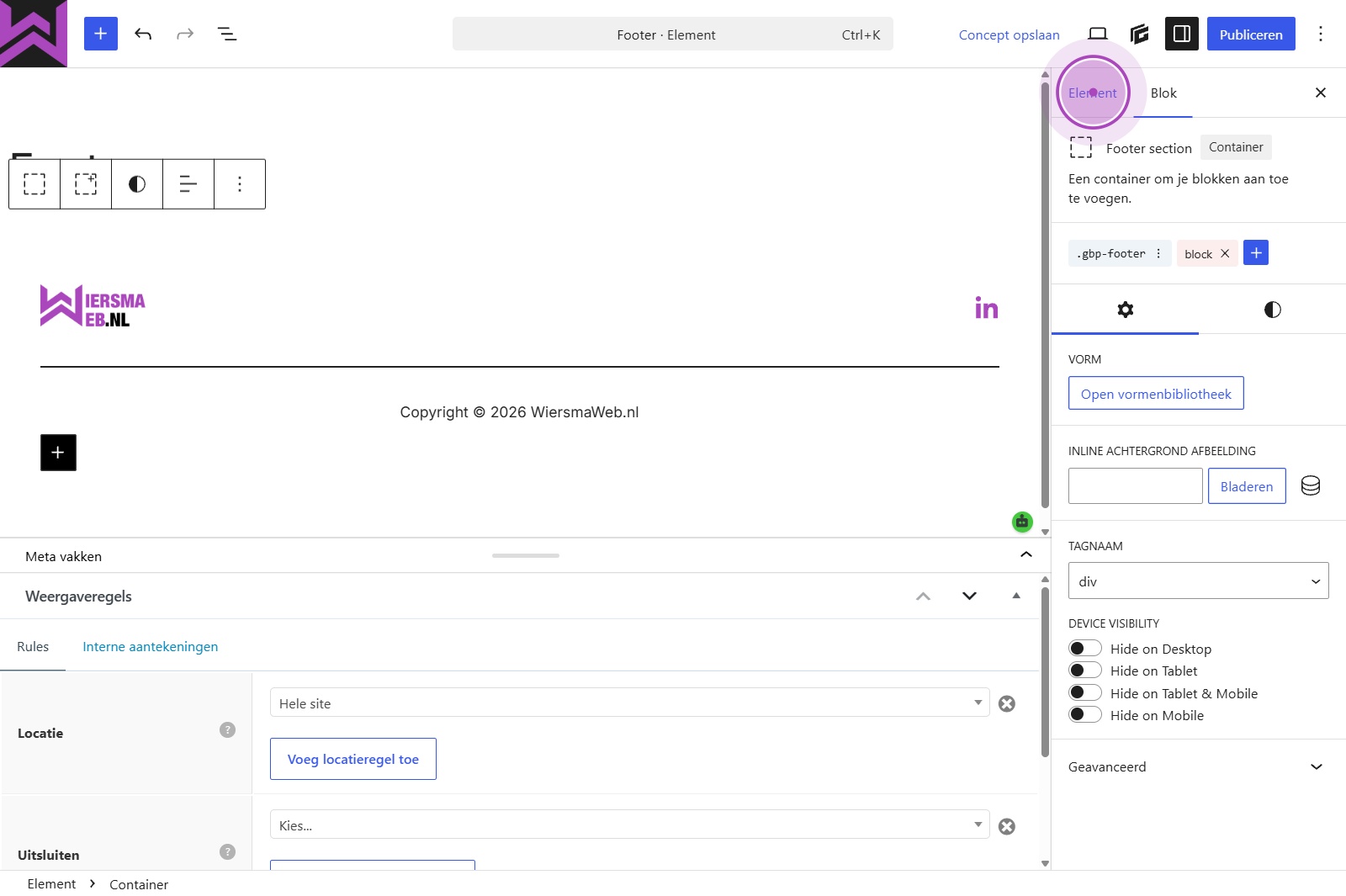This screenshot has width=1346, height=896.
Task: Show help for Uitsluiten setting
Action: click(227, 851)
